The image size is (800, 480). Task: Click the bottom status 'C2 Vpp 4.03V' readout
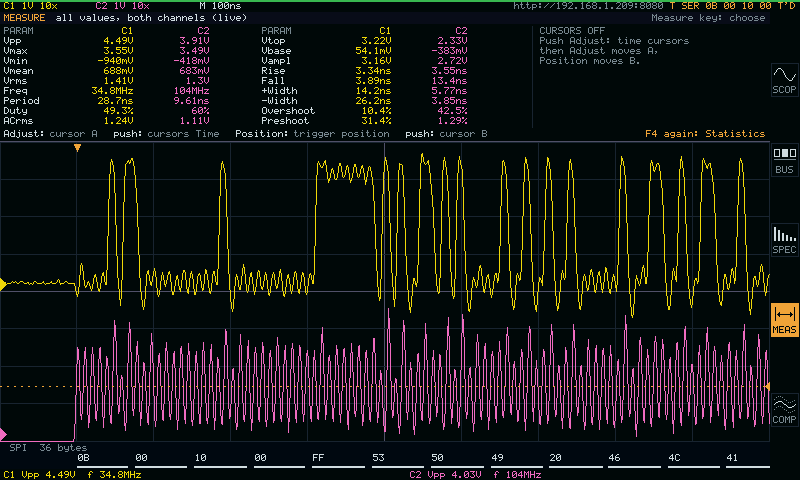pos(445,475)
